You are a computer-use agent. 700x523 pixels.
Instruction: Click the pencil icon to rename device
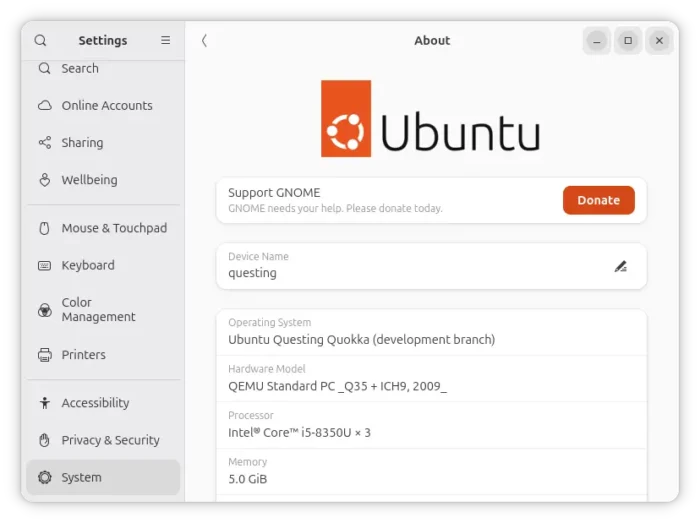(620, 266)
